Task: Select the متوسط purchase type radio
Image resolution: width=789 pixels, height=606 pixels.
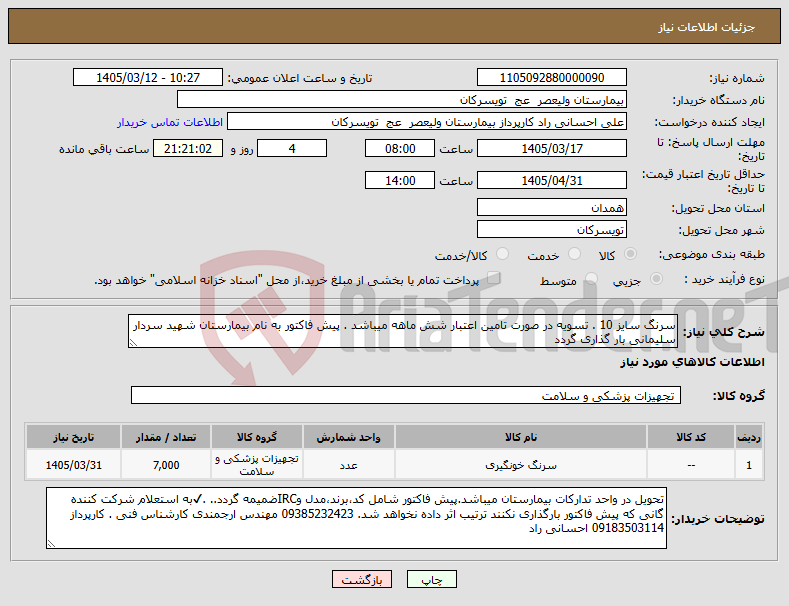Action: (591, 279)
